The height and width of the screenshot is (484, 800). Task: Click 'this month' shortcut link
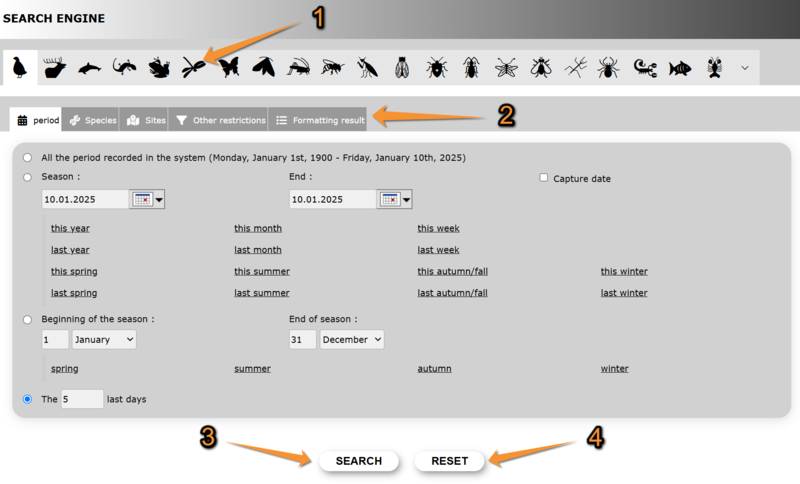pyautogui.click(x=258, y=228)
